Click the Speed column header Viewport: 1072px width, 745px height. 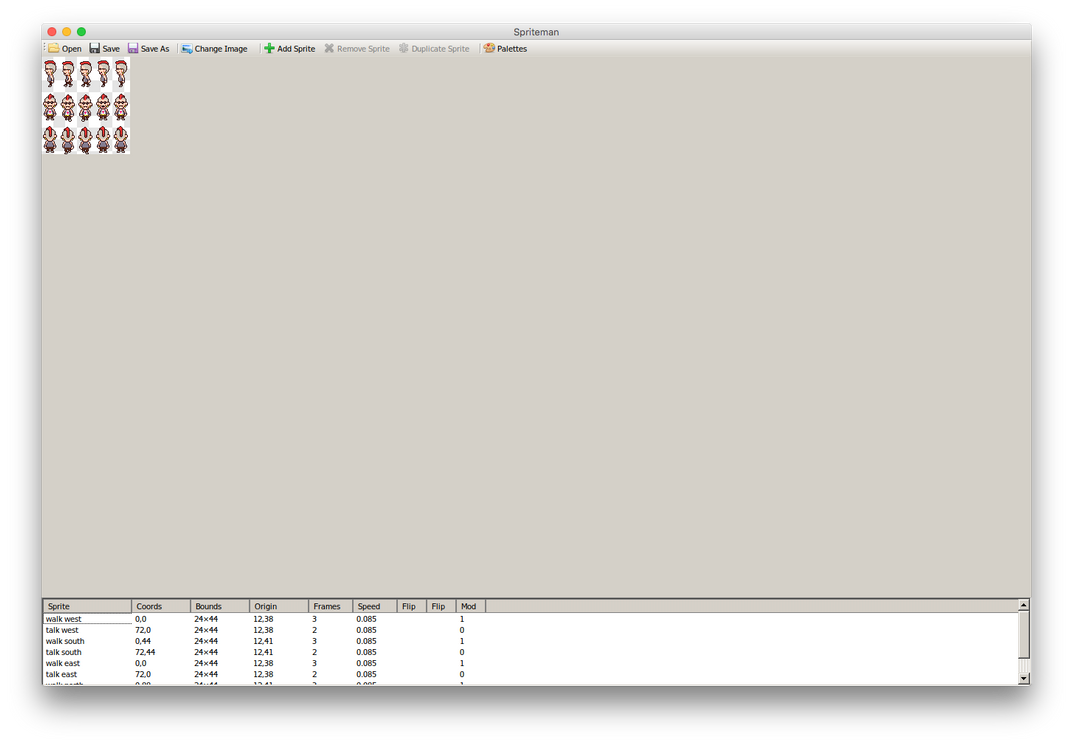[375, 606]
